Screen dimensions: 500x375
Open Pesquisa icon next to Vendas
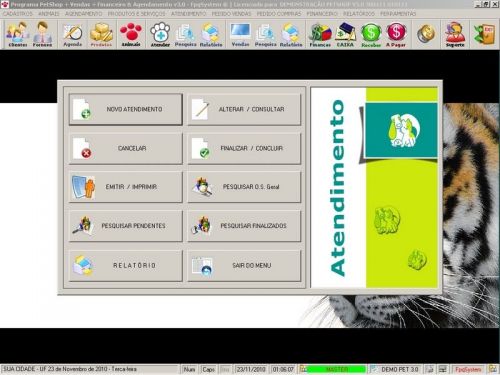click(x=266, y=34)
